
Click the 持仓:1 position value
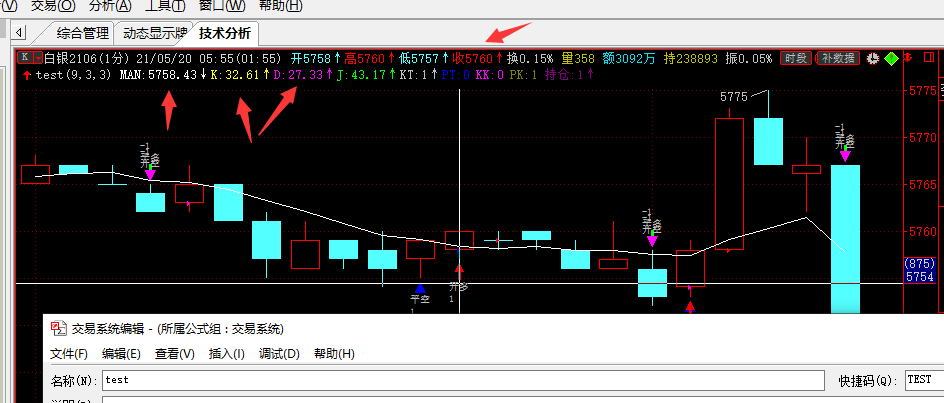pyautogui.click(x=565, y=75)
